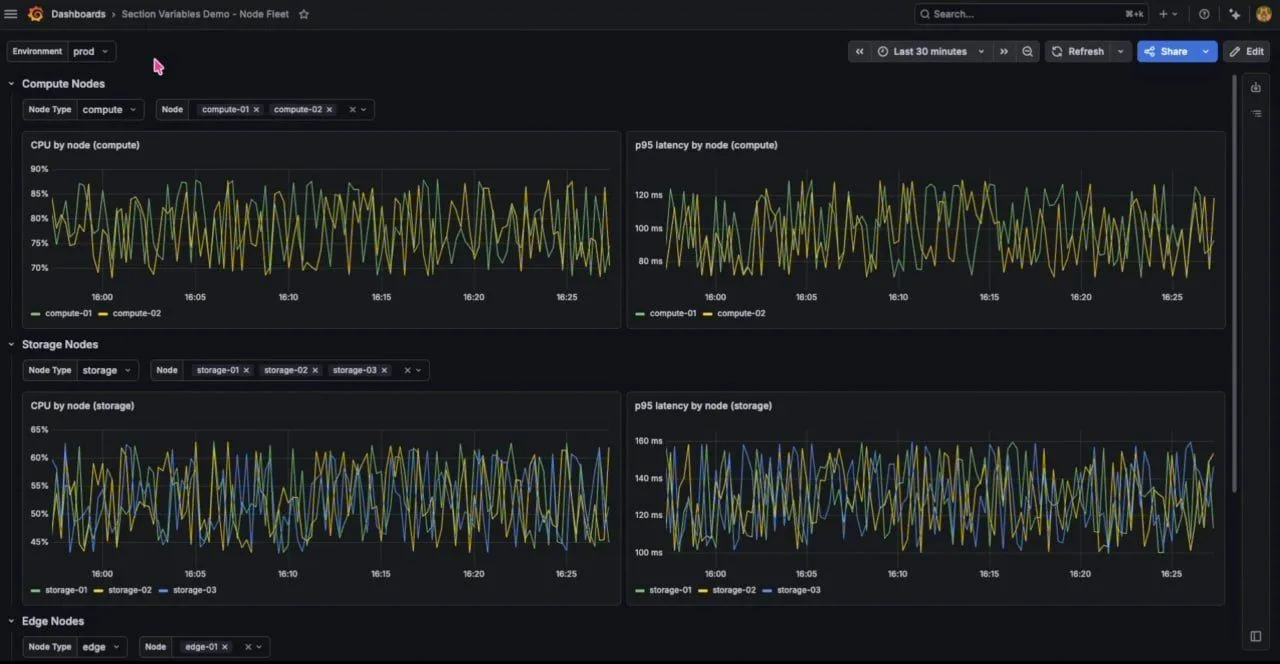Collapse the Edge Nodes section

[11, 621]
